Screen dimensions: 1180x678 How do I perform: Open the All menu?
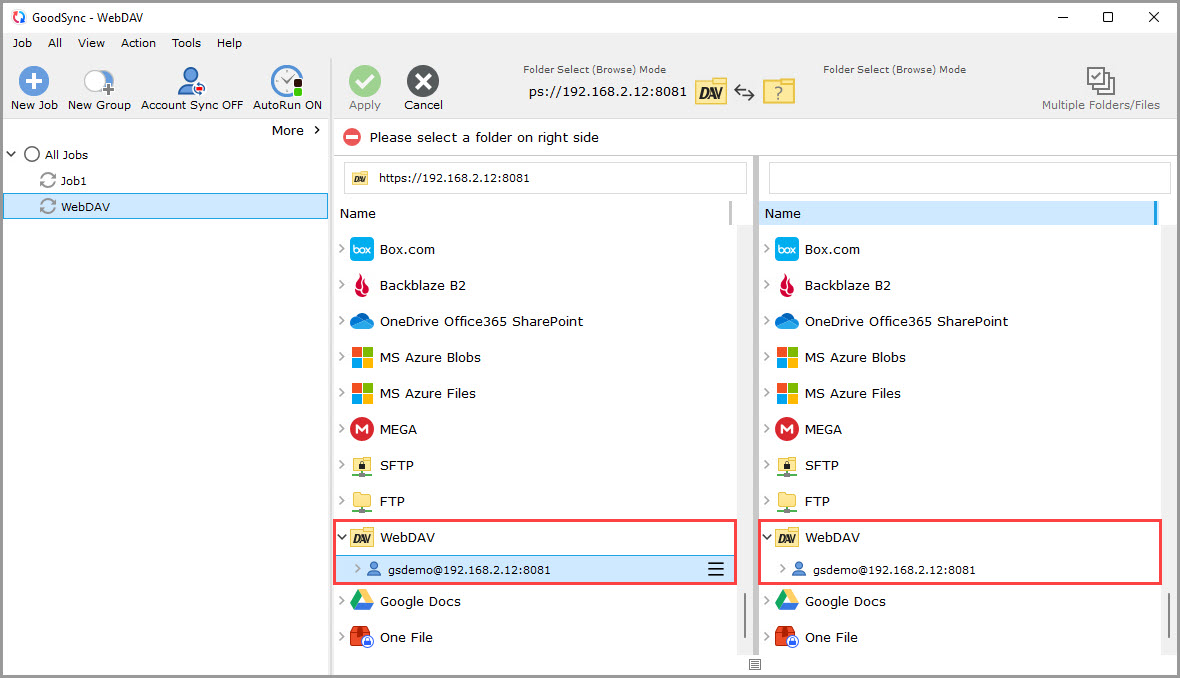pos(55,43)
